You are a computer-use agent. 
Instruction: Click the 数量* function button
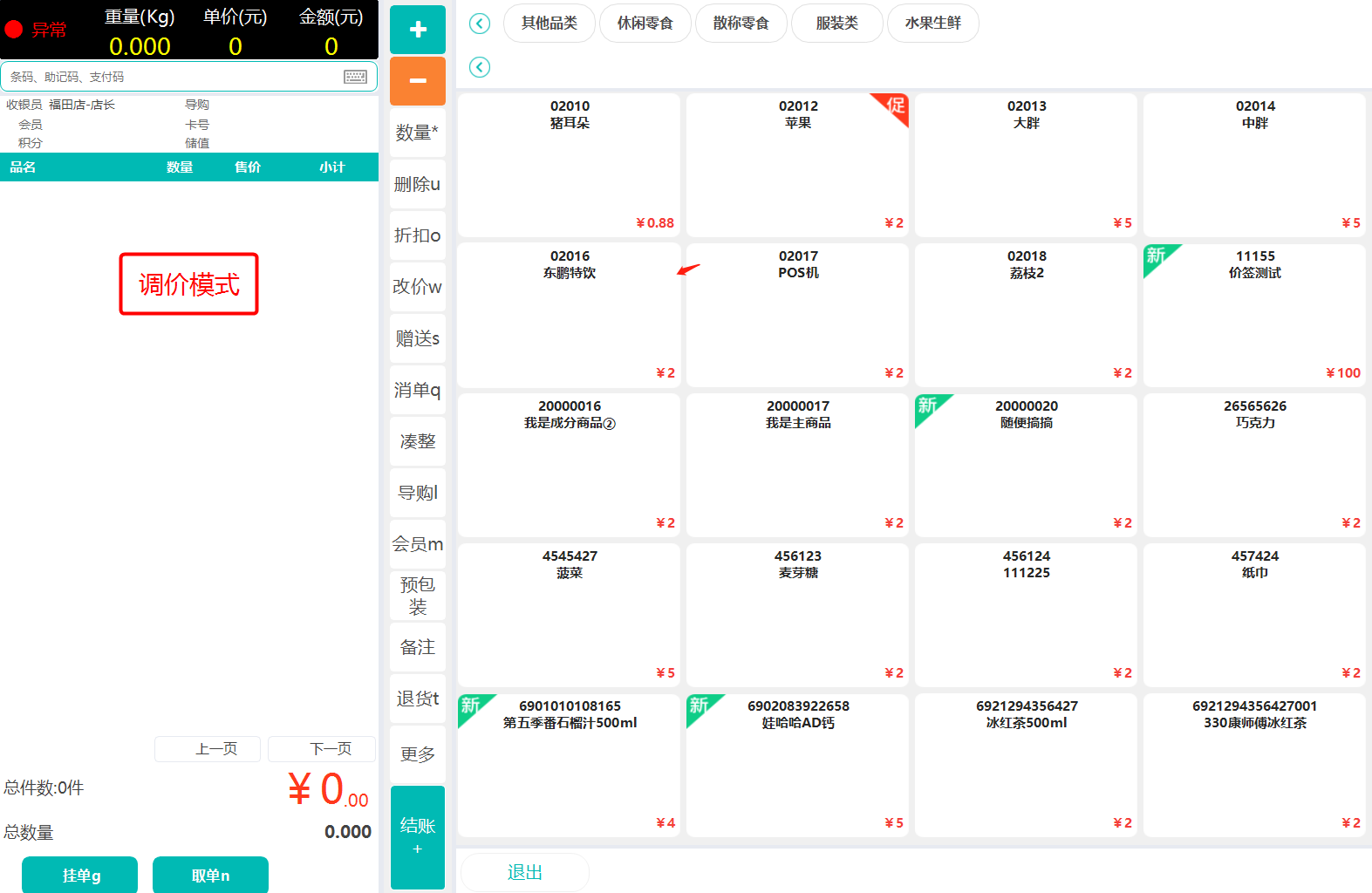tap(418, 133)
